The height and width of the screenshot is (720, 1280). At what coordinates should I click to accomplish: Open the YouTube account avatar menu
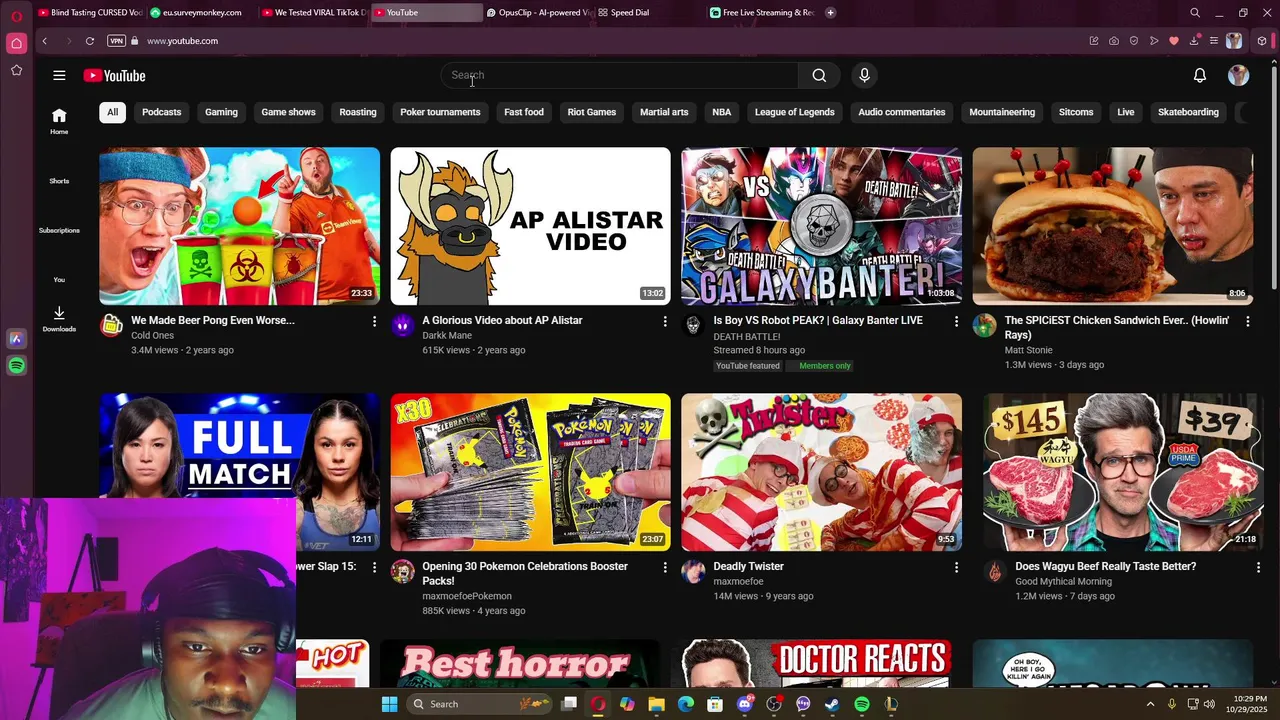pos(1238,75)
